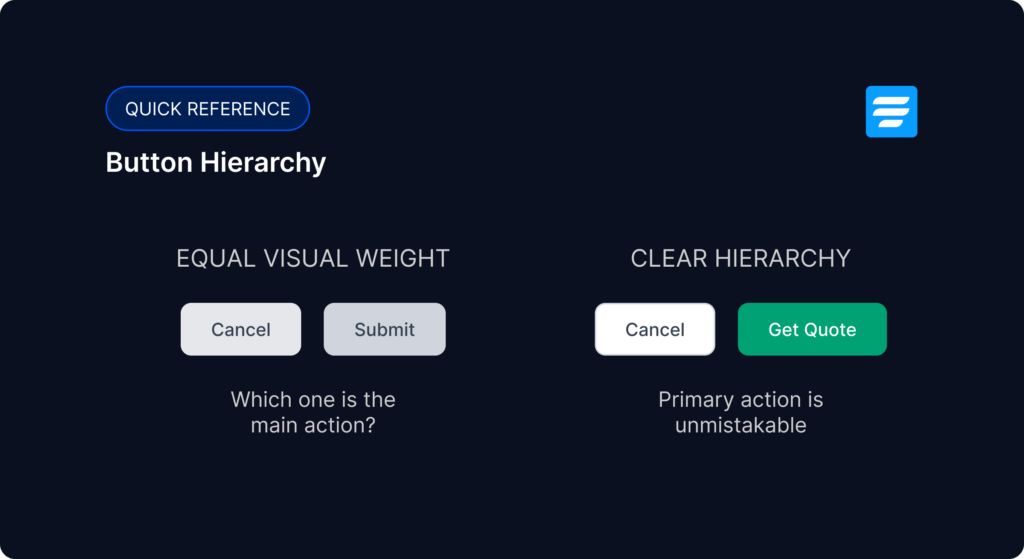Select the 'Primary action is unmistakable' caption
Viewport: 1024px width, 559px height.
741,412
